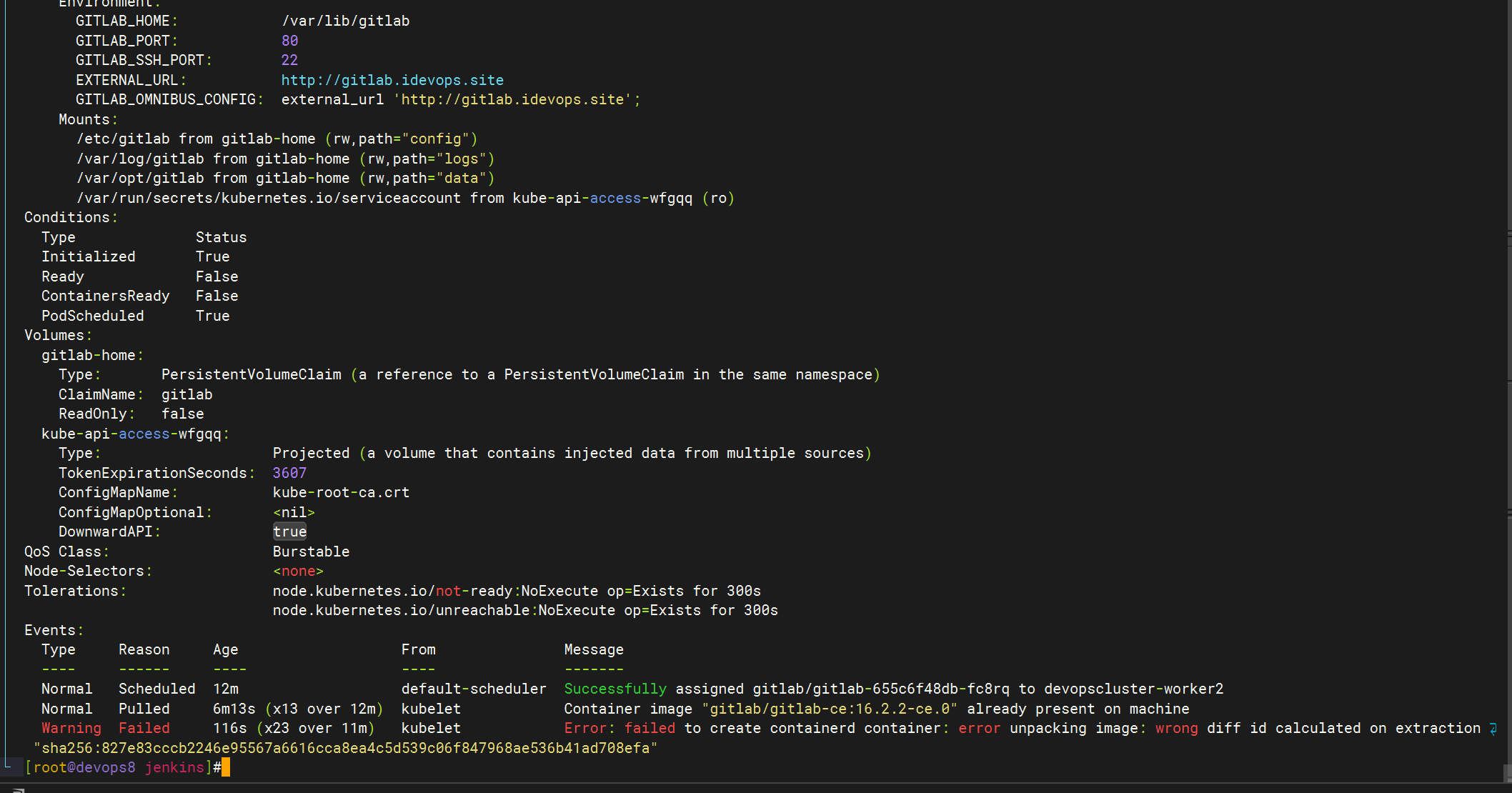Click the Scheduled event 'default-scheduler' source
This screenshot has width=1512, height=793.
click(x=474, y=689)
